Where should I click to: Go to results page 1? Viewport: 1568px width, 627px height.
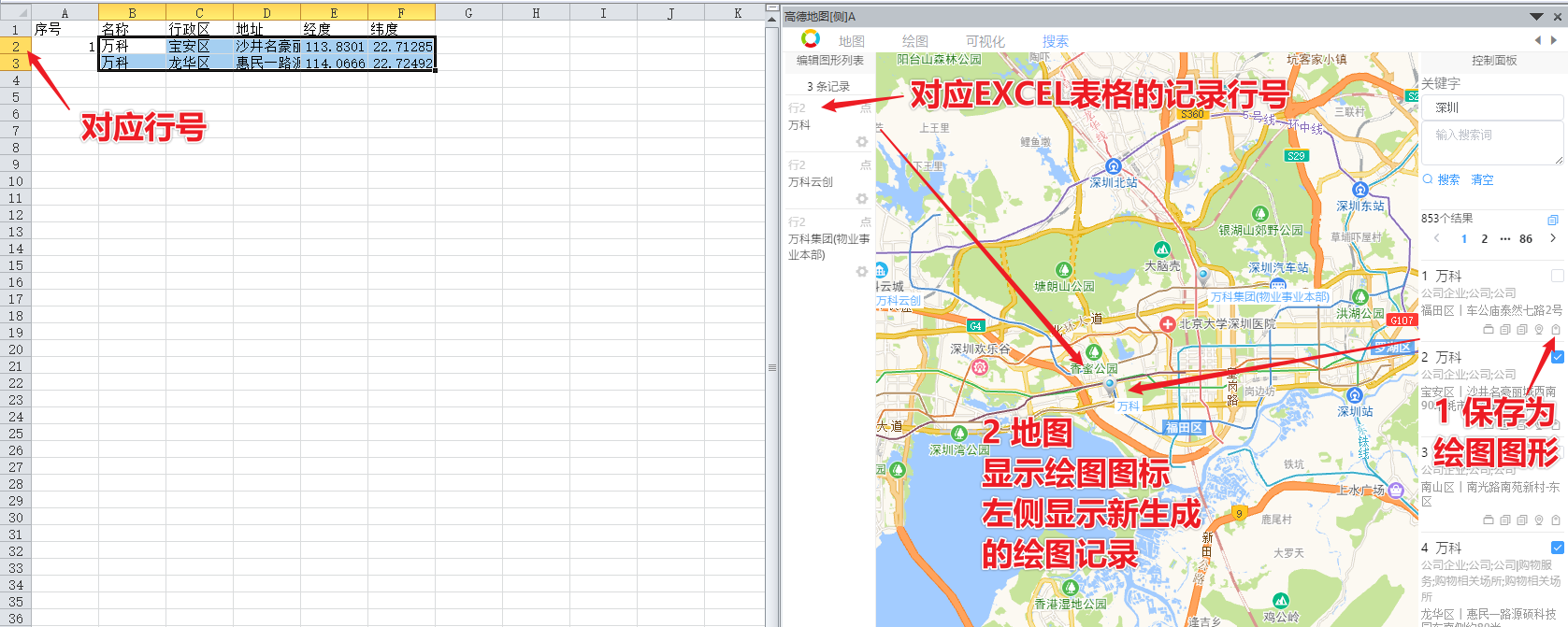pyautogui.click(x=1464, y=239)
